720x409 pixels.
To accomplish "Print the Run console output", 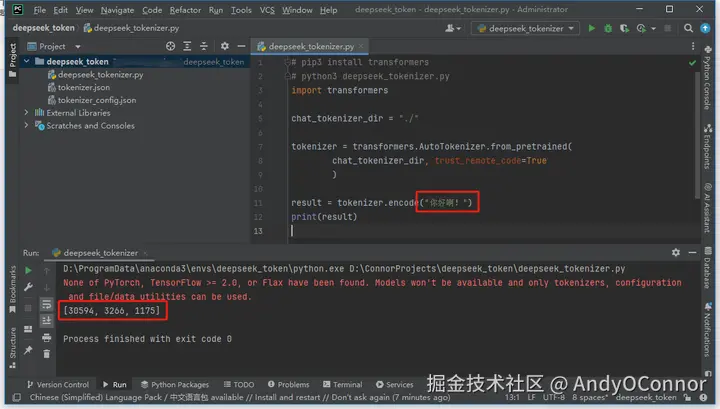I will 46,338.
